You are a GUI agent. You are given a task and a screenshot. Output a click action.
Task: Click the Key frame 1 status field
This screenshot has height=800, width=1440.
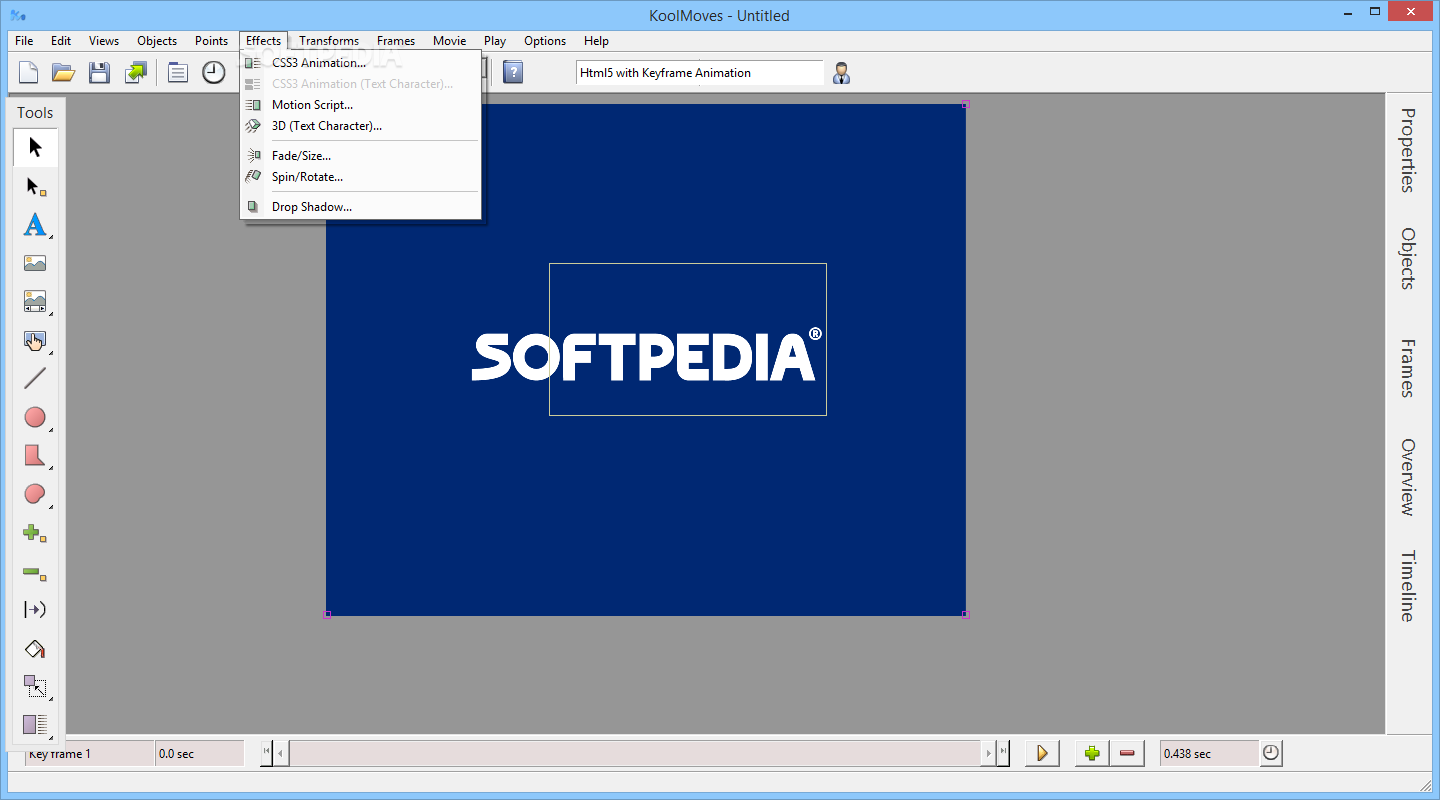coord(89,753)
